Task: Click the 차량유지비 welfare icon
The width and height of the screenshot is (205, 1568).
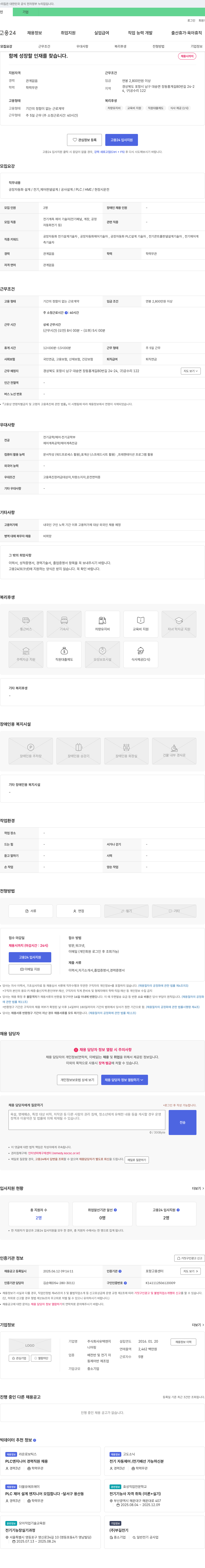Action: pyautogui.click(x=103, y=624)
